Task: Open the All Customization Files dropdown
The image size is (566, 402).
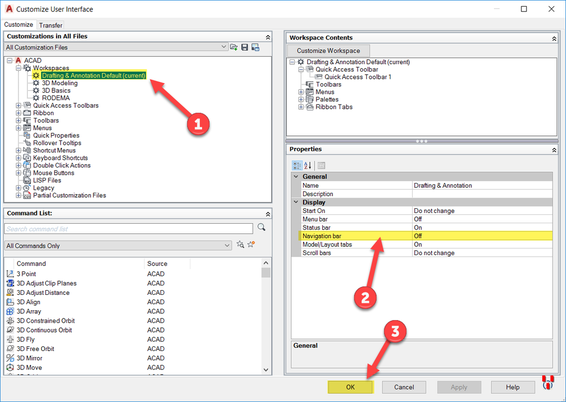Action: point(116,47)
